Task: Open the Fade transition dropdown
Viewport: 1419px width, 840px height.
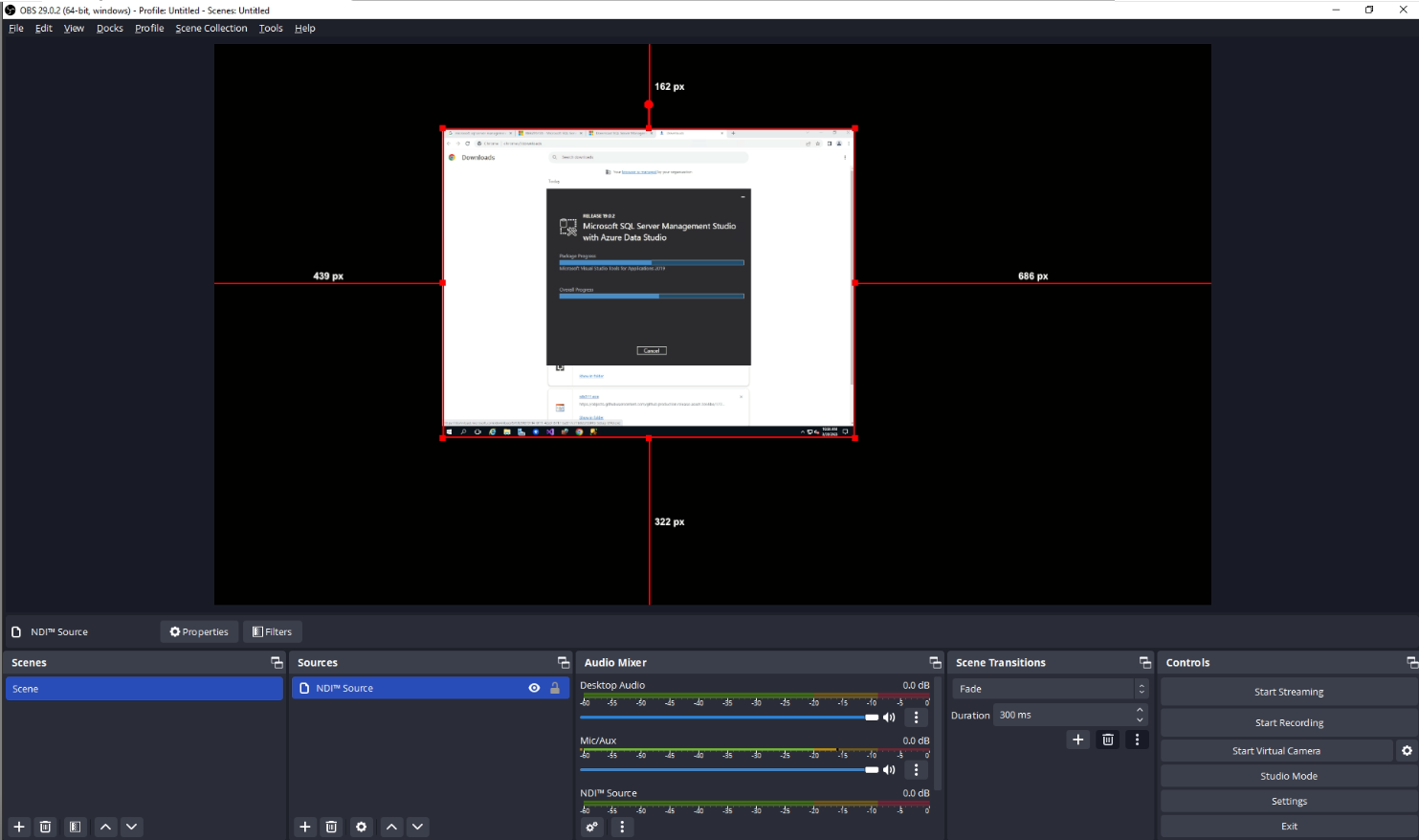Action: (1049, 689)
